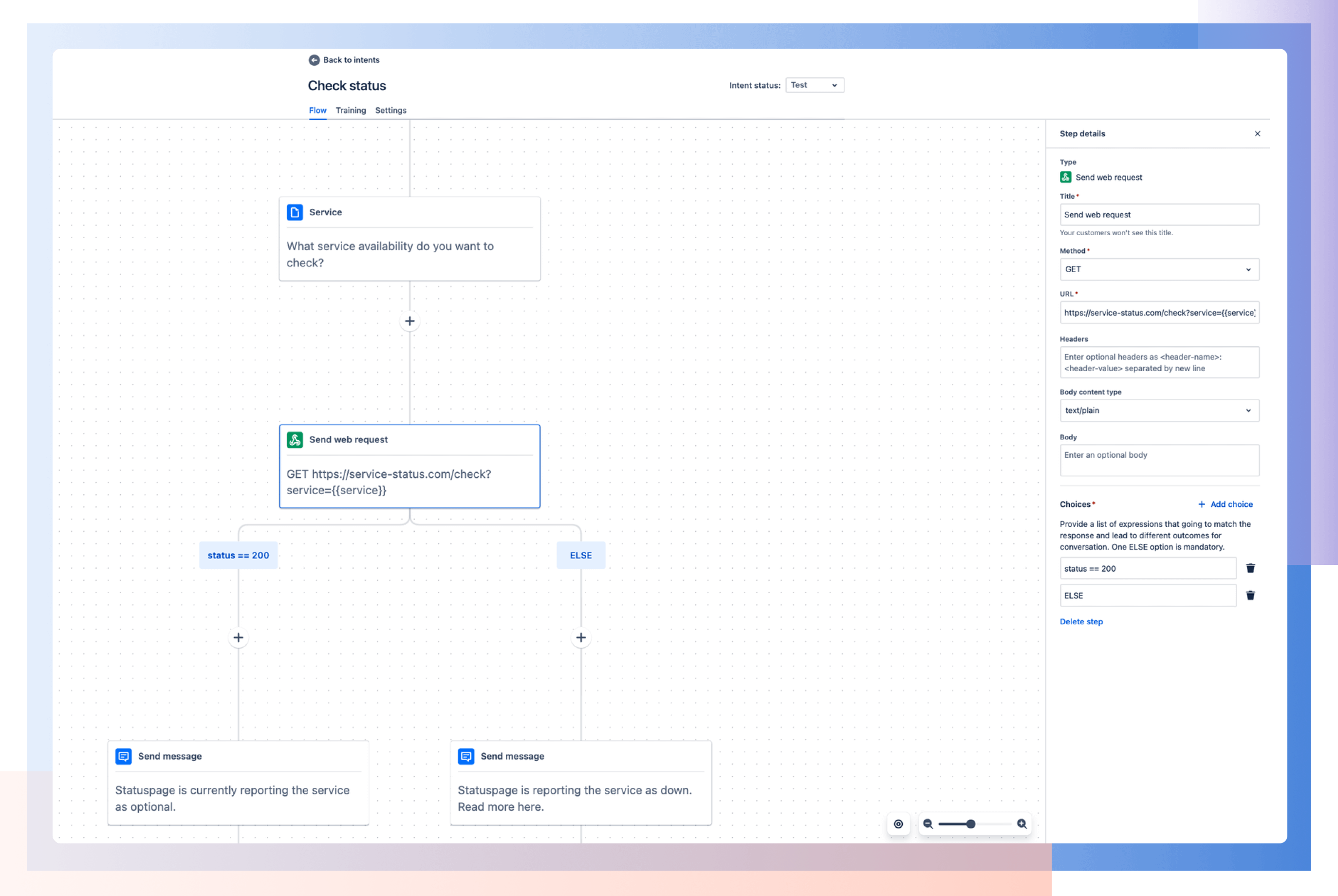Click the URL input field
The image size is (1338, 896).
point(1159,312)
